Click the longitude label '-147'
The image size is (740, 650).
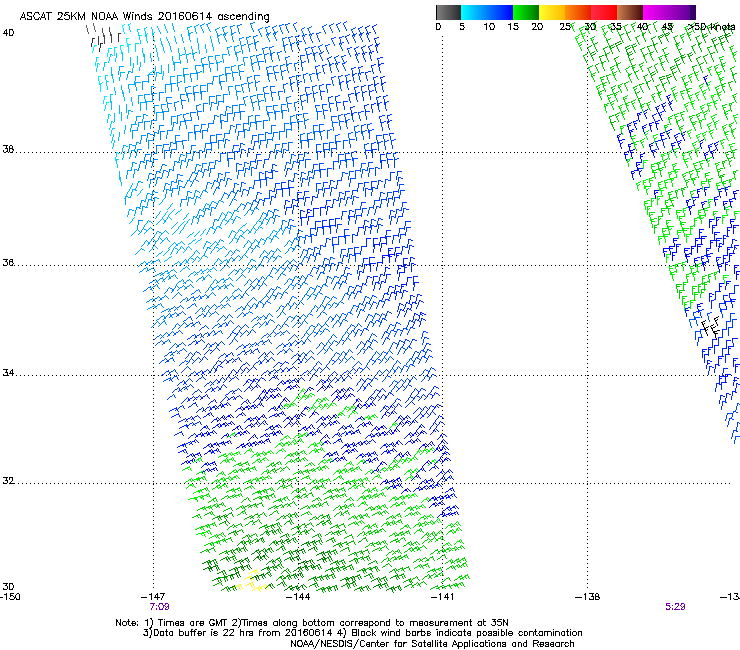click(x=153, y=597)
